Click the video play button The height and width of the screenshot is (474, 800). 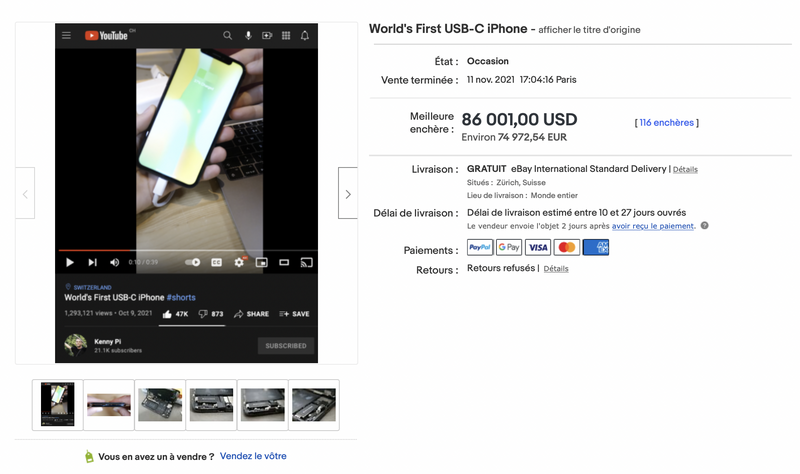pyautogui.click(x=70, y=262)
